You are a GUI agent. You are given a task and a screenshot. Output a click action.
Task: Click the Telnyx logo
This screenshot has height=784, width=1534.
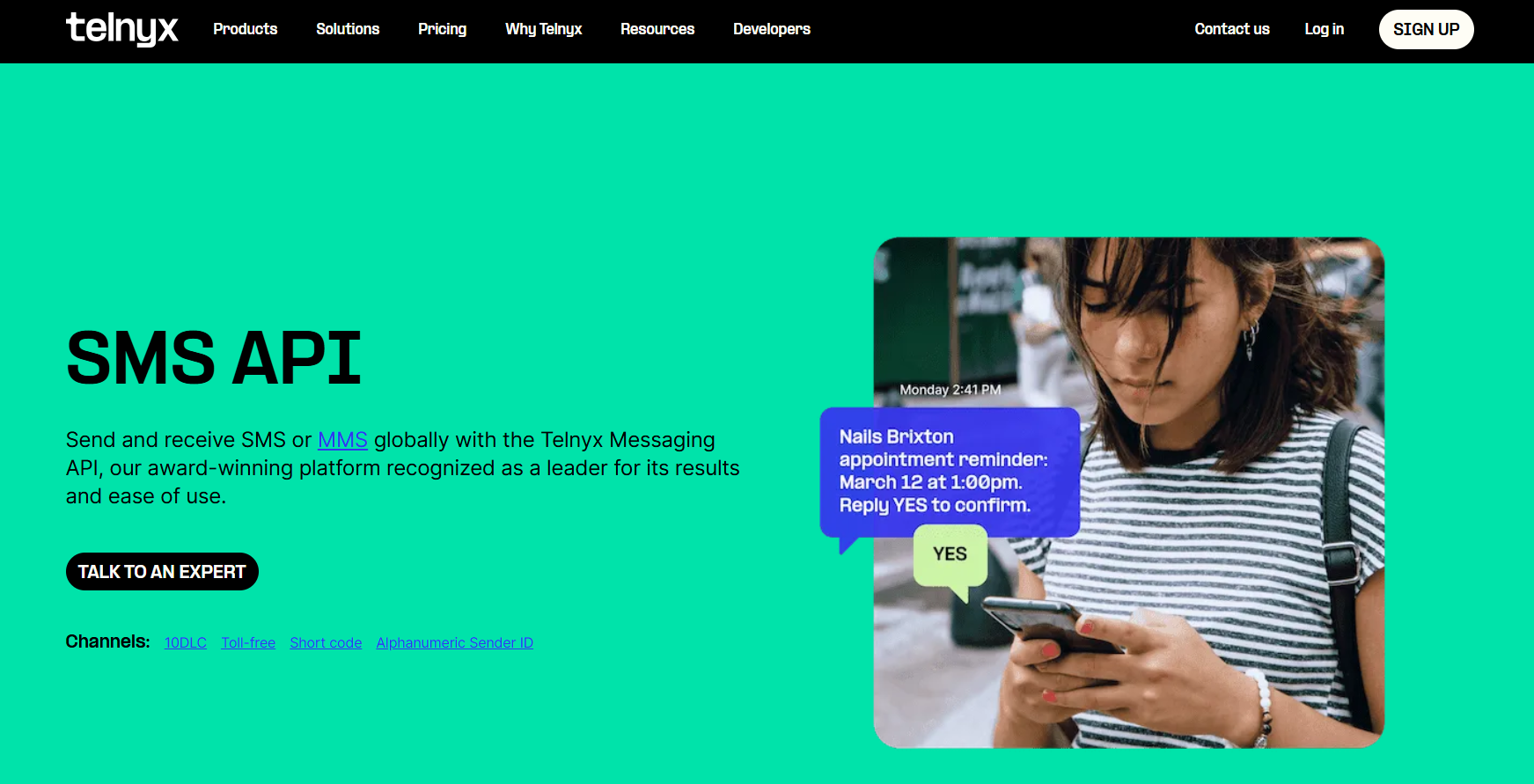122,29
